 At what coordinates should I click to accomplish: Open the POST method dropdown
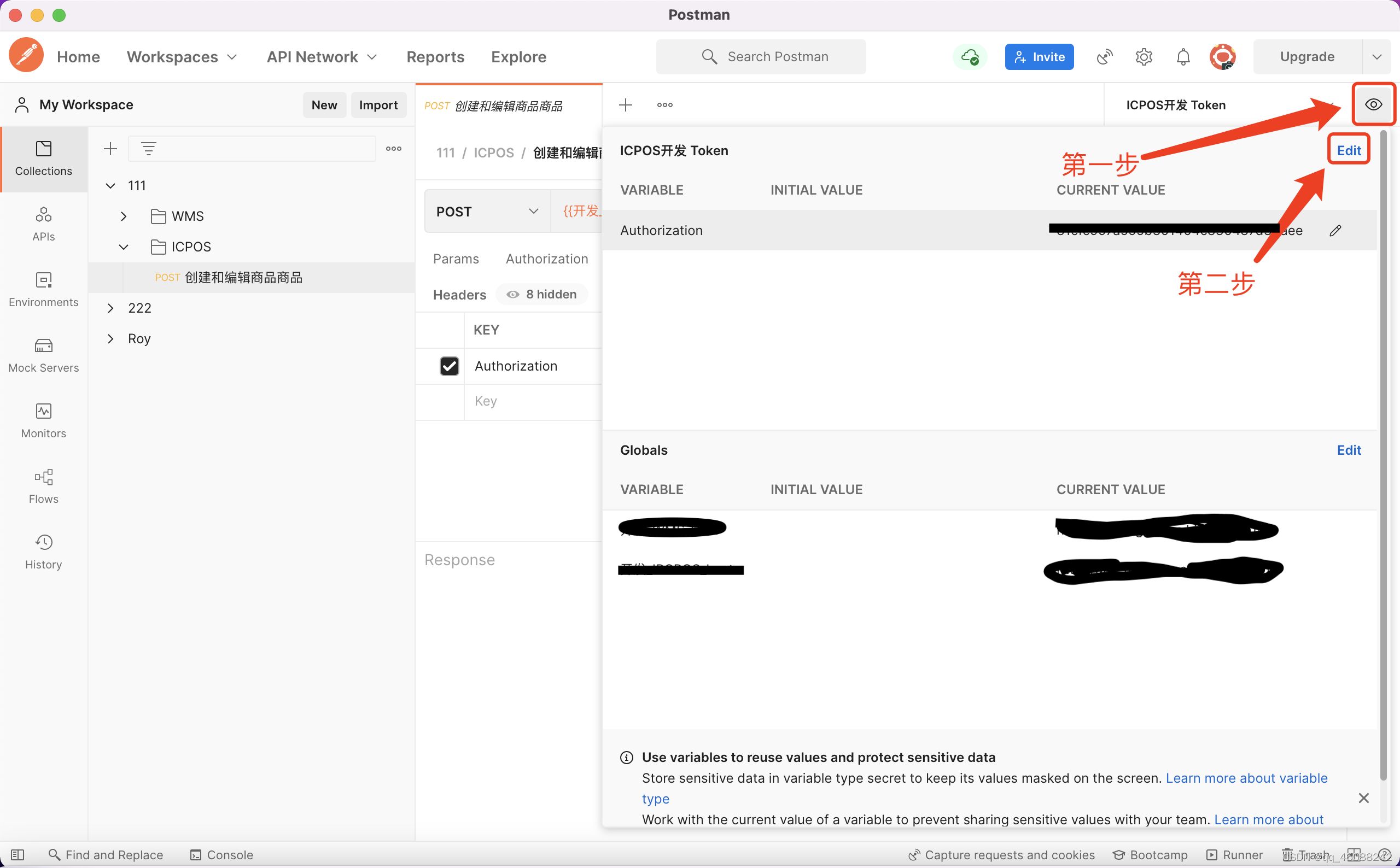pyautogui.click(x=487, y=211)
